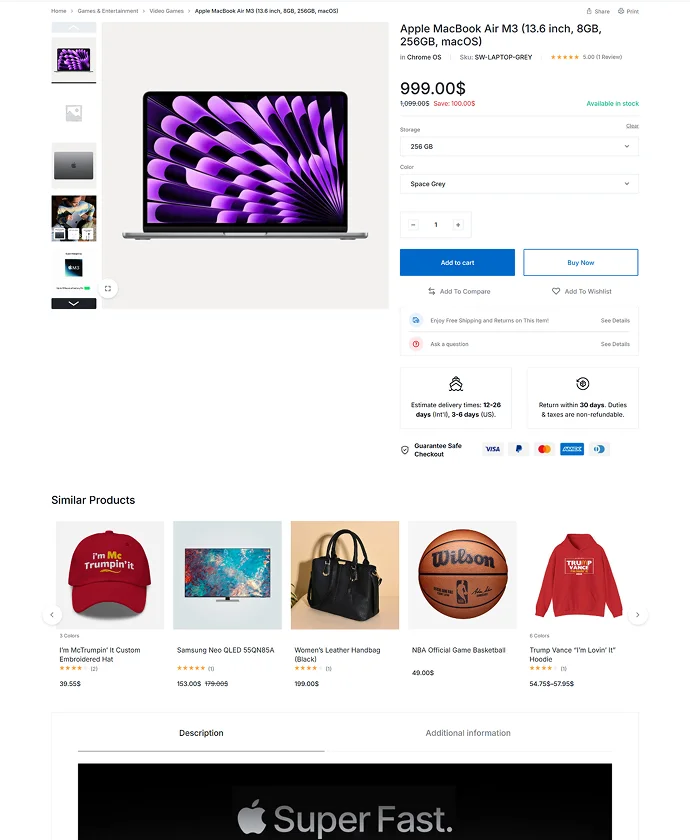Show next similar products arrow
Screen dimensions: 690x840
click(638, 615)
